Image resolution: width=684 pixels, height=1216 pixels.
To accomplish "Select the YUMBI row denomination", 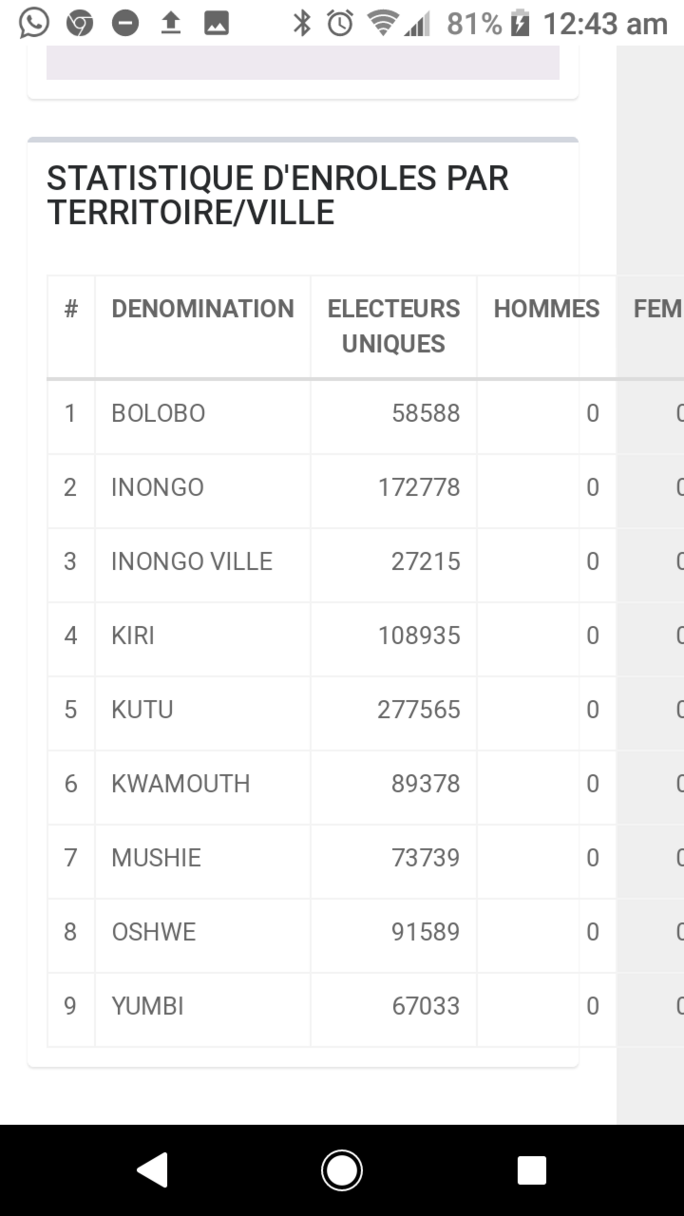I will point(148,1005).
